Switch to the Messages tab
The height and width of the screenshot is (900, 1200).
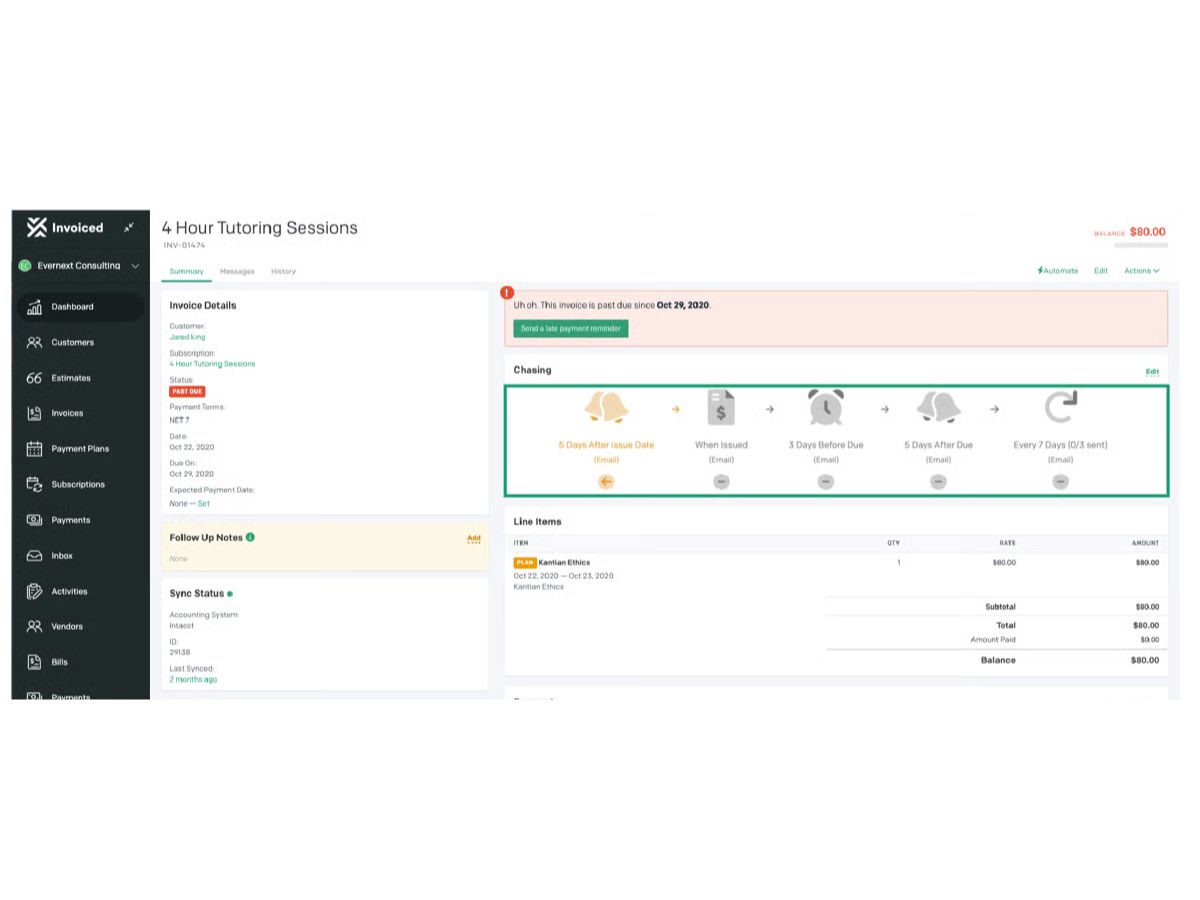pyautogui.click(x=237, y=271)
